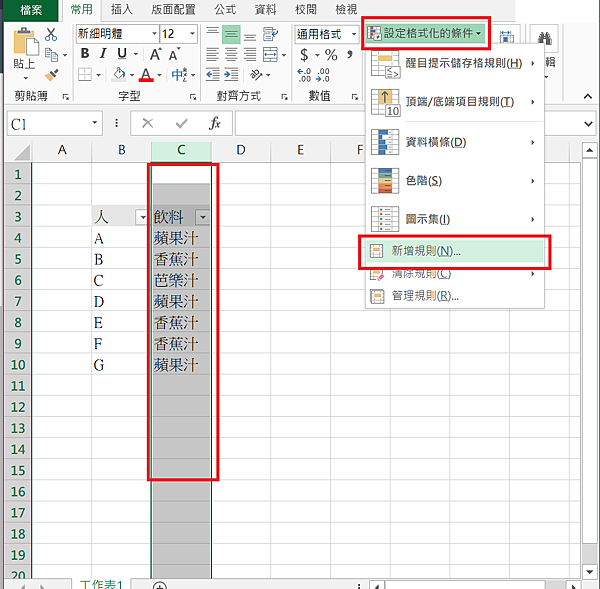Open the 檔案 File tab
The height and width of the screenshot is (589, 600).
(31, 10)
